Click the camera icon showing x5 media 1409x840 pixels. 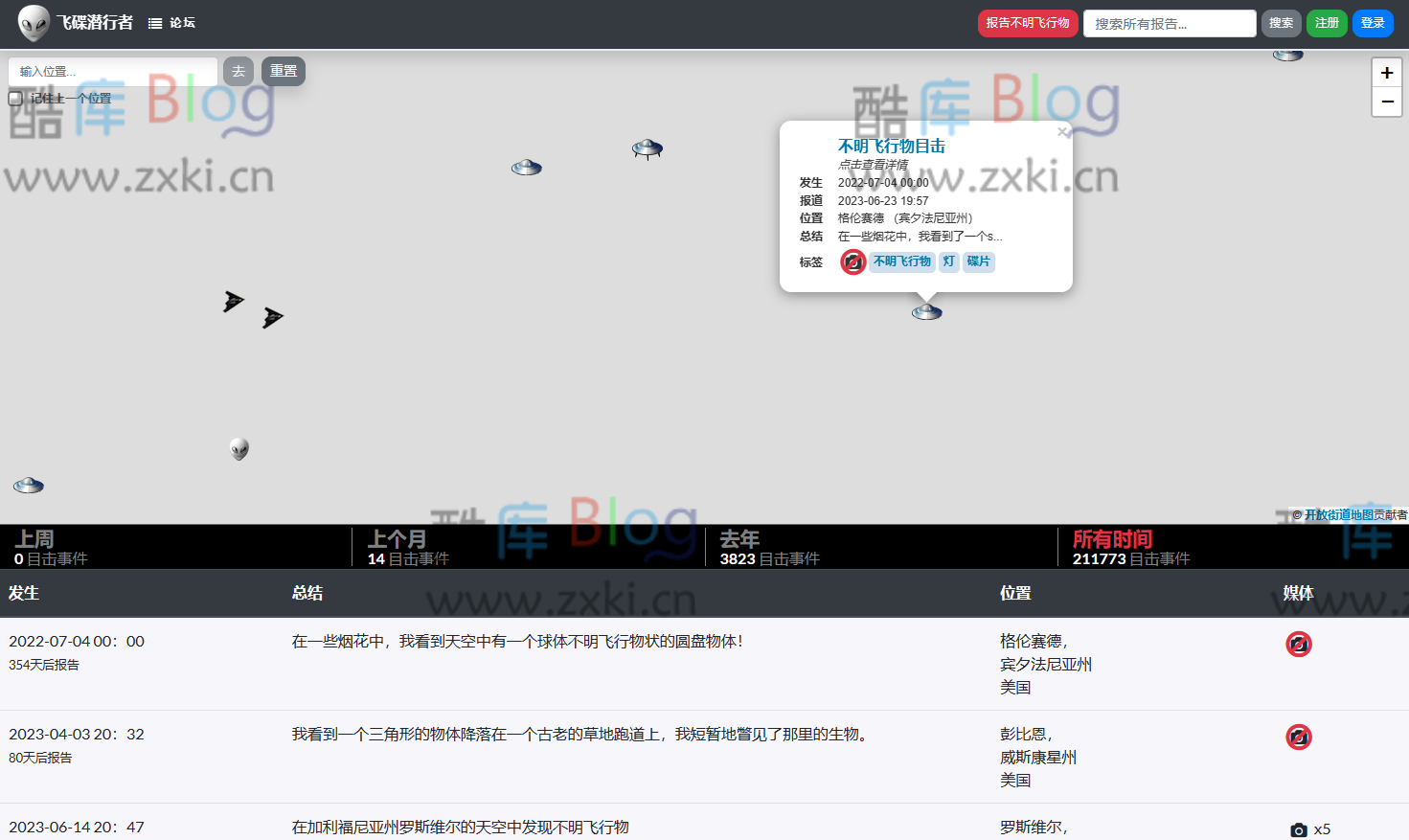[1299, 829]
